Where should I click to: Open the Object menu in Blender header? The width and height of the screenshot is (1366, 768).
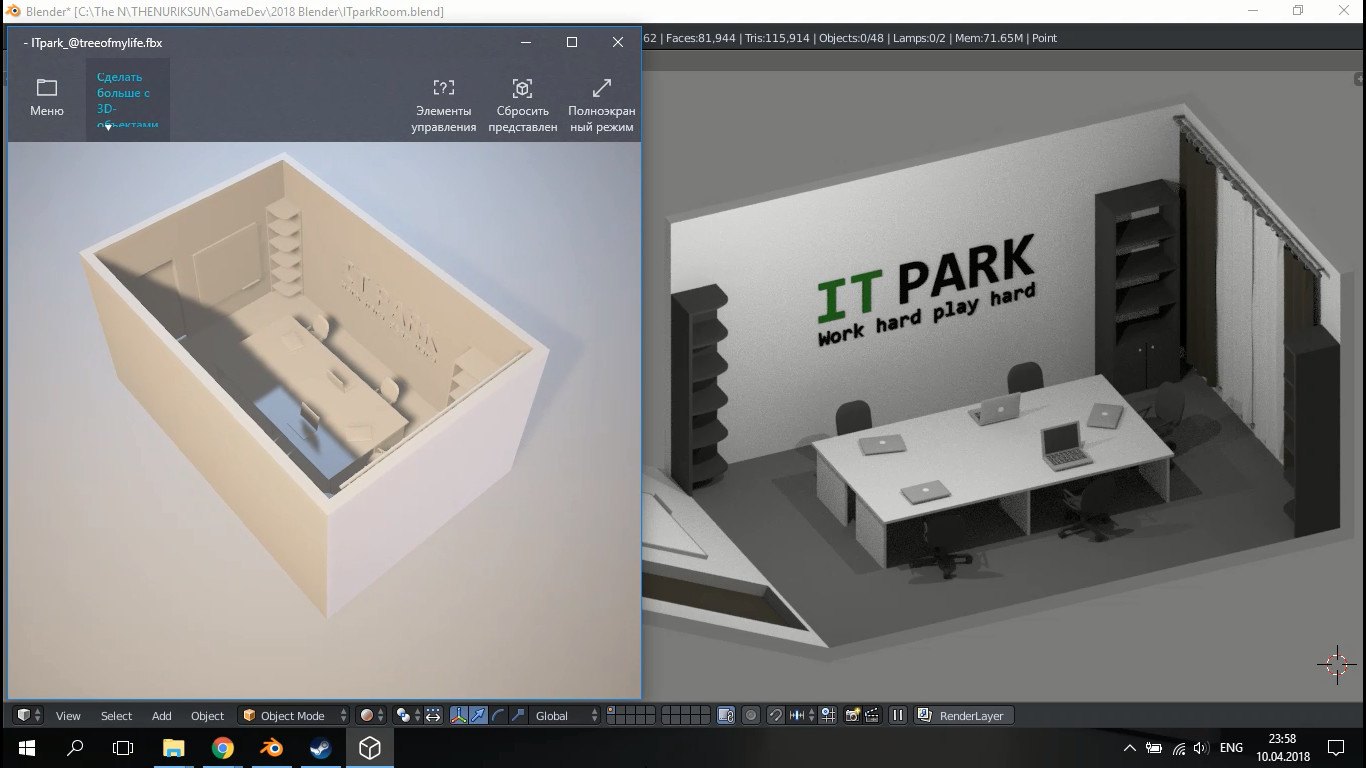pos(207,716)
